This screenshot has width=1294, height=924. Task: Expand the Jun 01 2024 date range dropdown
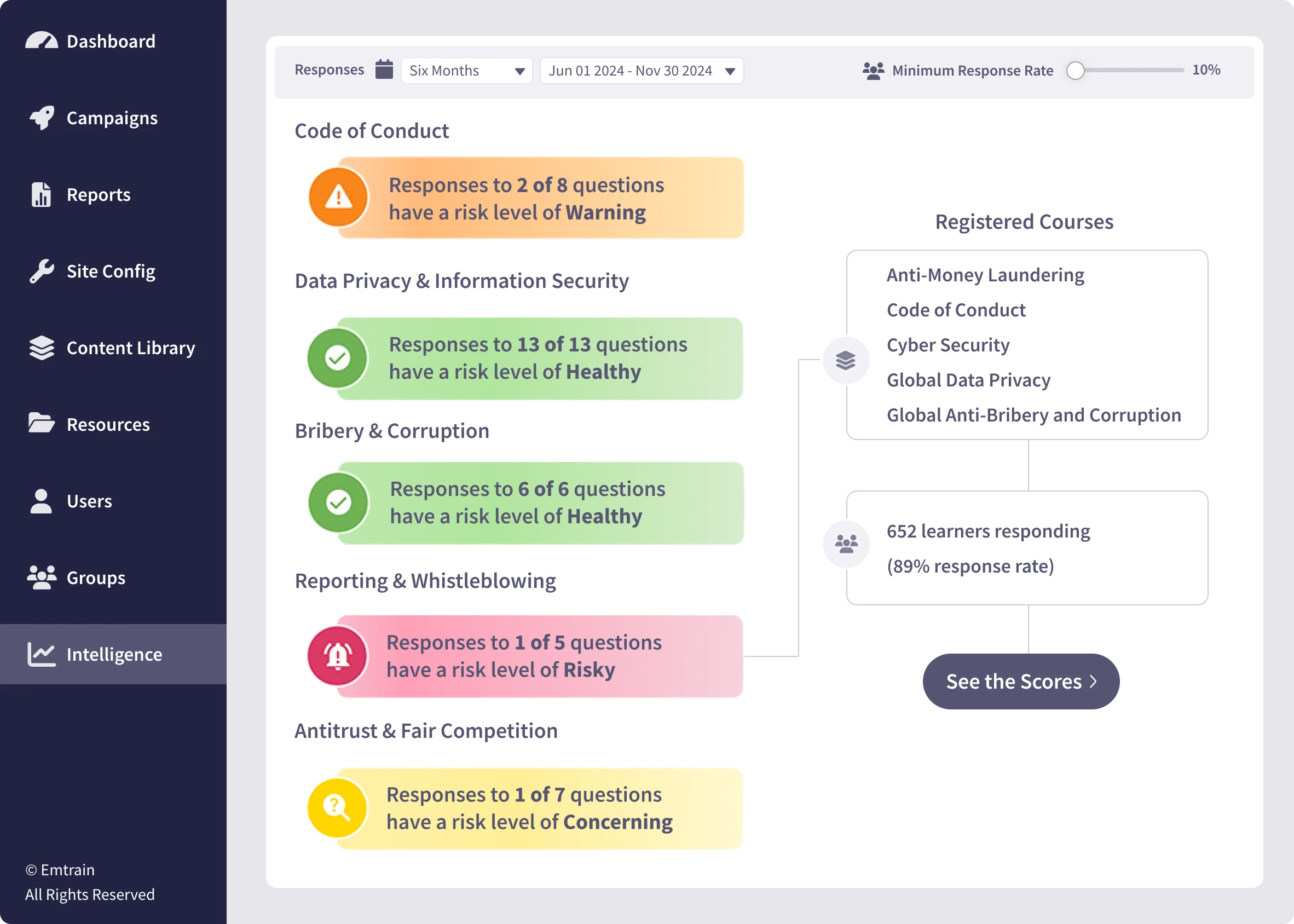click(x=641, y=71)
